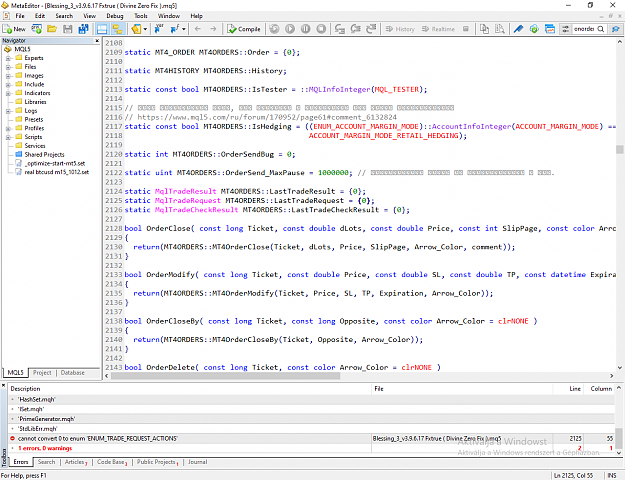Click the list variables 'var' icon
This screenshot has width=625, height=480.
pos(159,29)
